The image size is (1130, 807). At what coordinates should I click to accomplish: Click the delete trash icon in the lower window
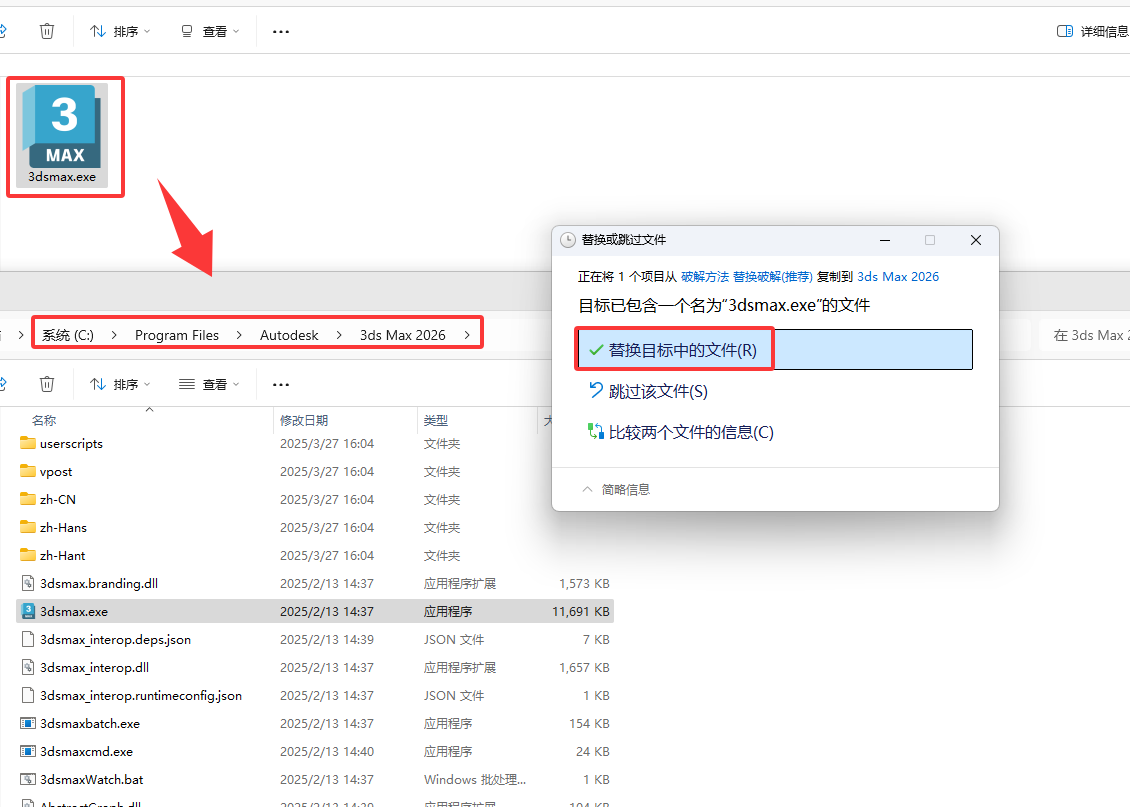pos(47,384)
